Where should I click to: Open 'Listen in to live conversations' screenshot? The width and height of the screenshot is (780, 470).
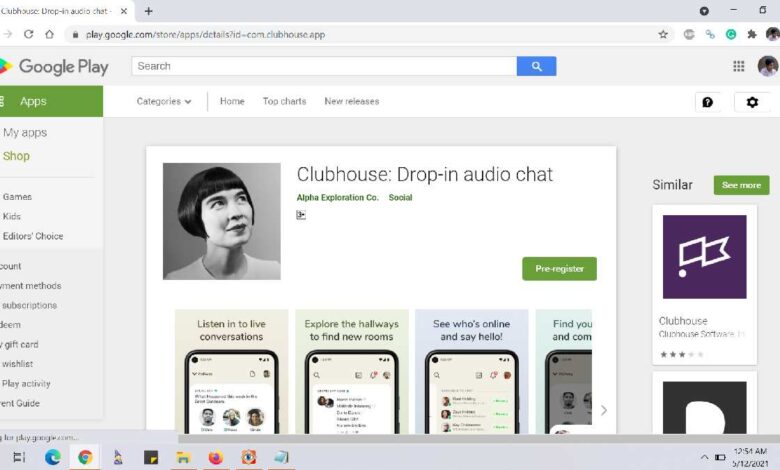point(231,372)
